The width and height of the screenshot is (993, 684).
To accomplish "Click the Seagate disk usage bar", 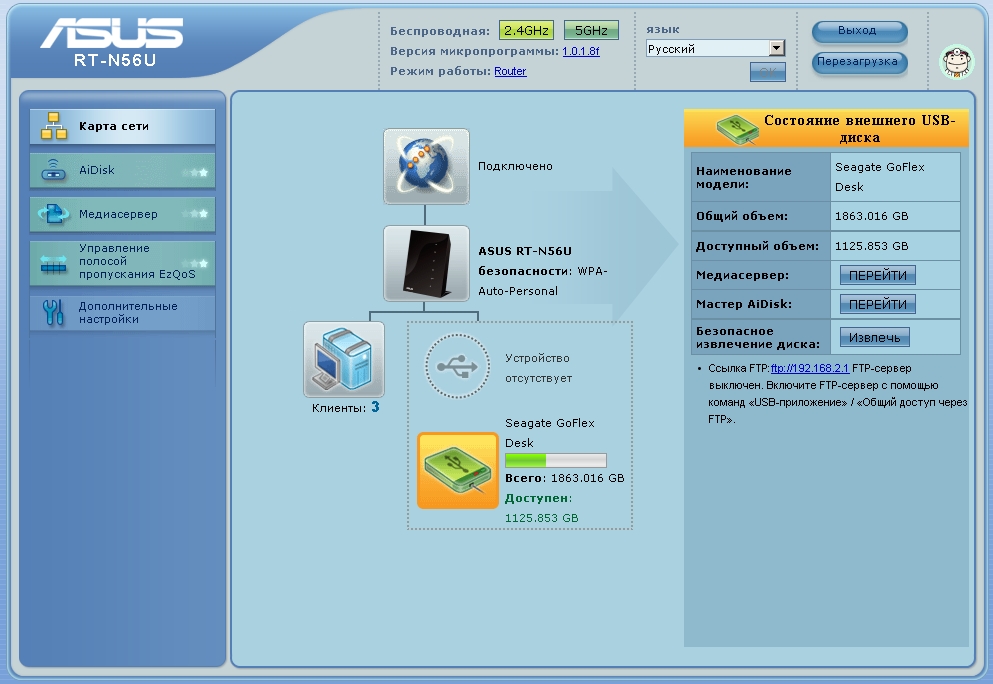I will (555, 461).
